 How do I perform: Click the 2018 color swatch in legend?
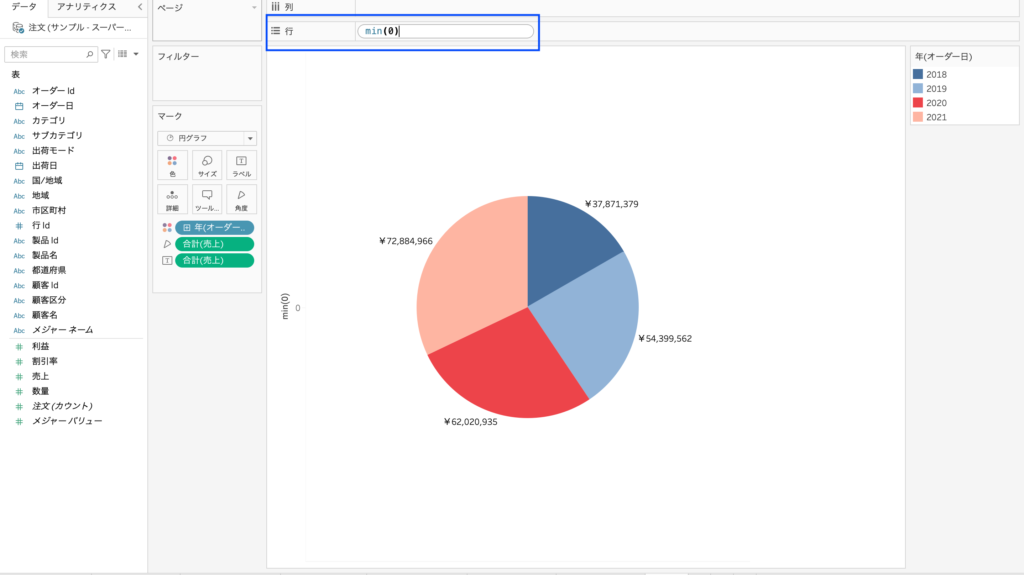[918, 74]
